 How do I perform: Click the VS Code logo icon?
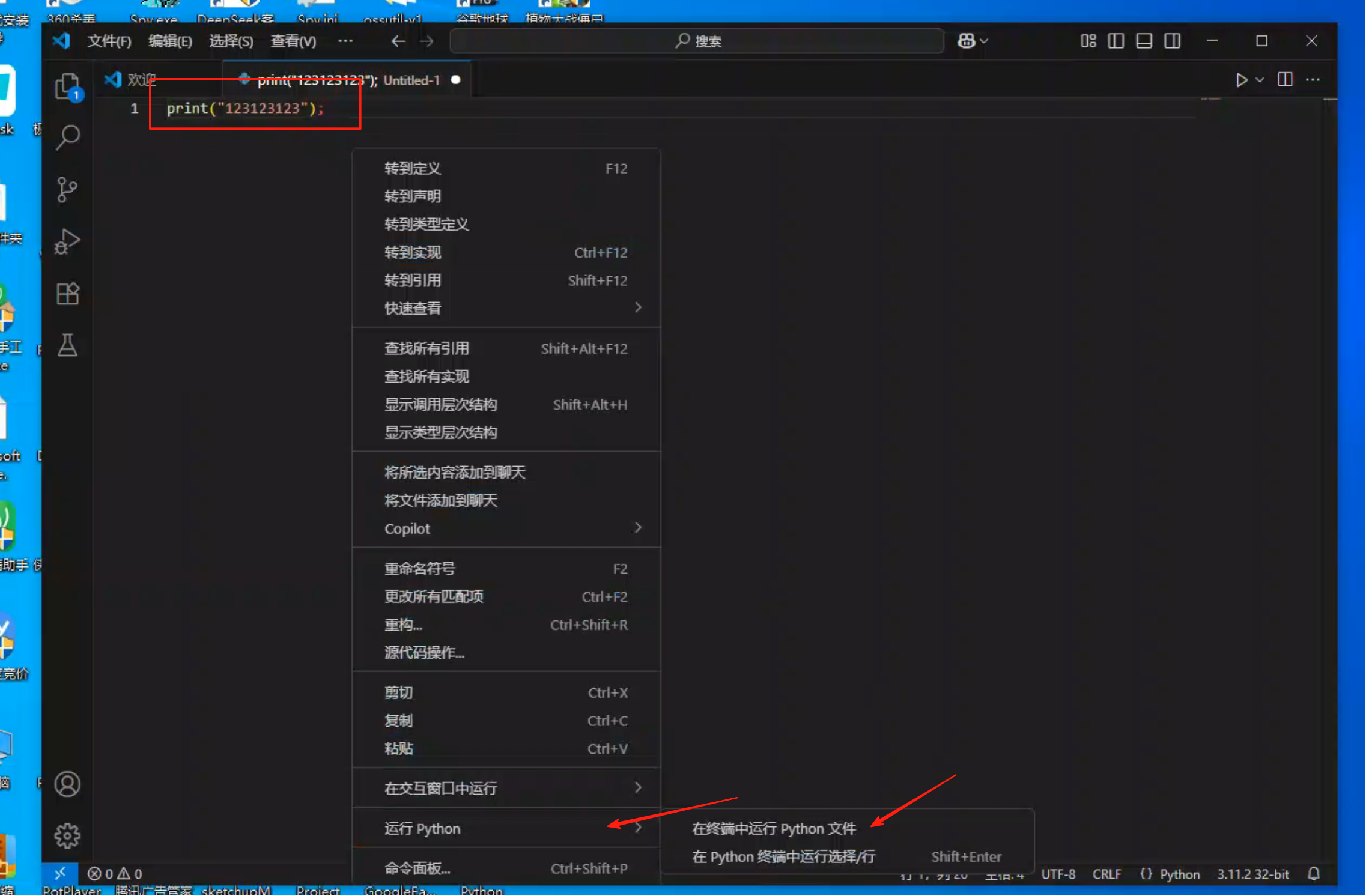click(x=61, y=41)
